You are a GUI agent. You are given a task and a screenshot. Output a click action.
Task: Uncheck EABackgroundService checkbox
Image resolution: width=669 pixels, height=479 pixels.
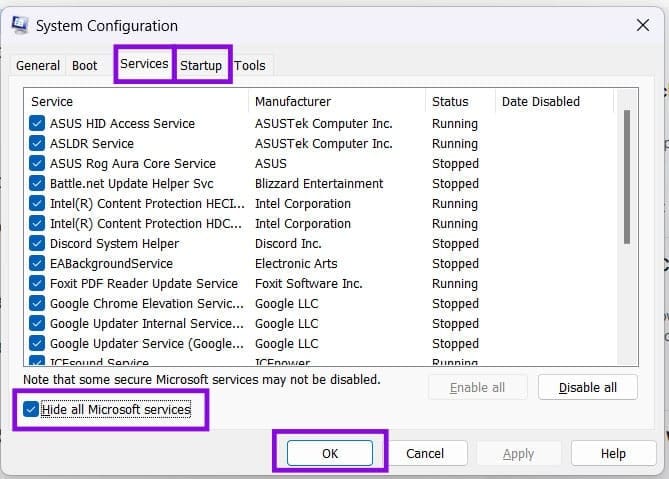tap(37, 264)
